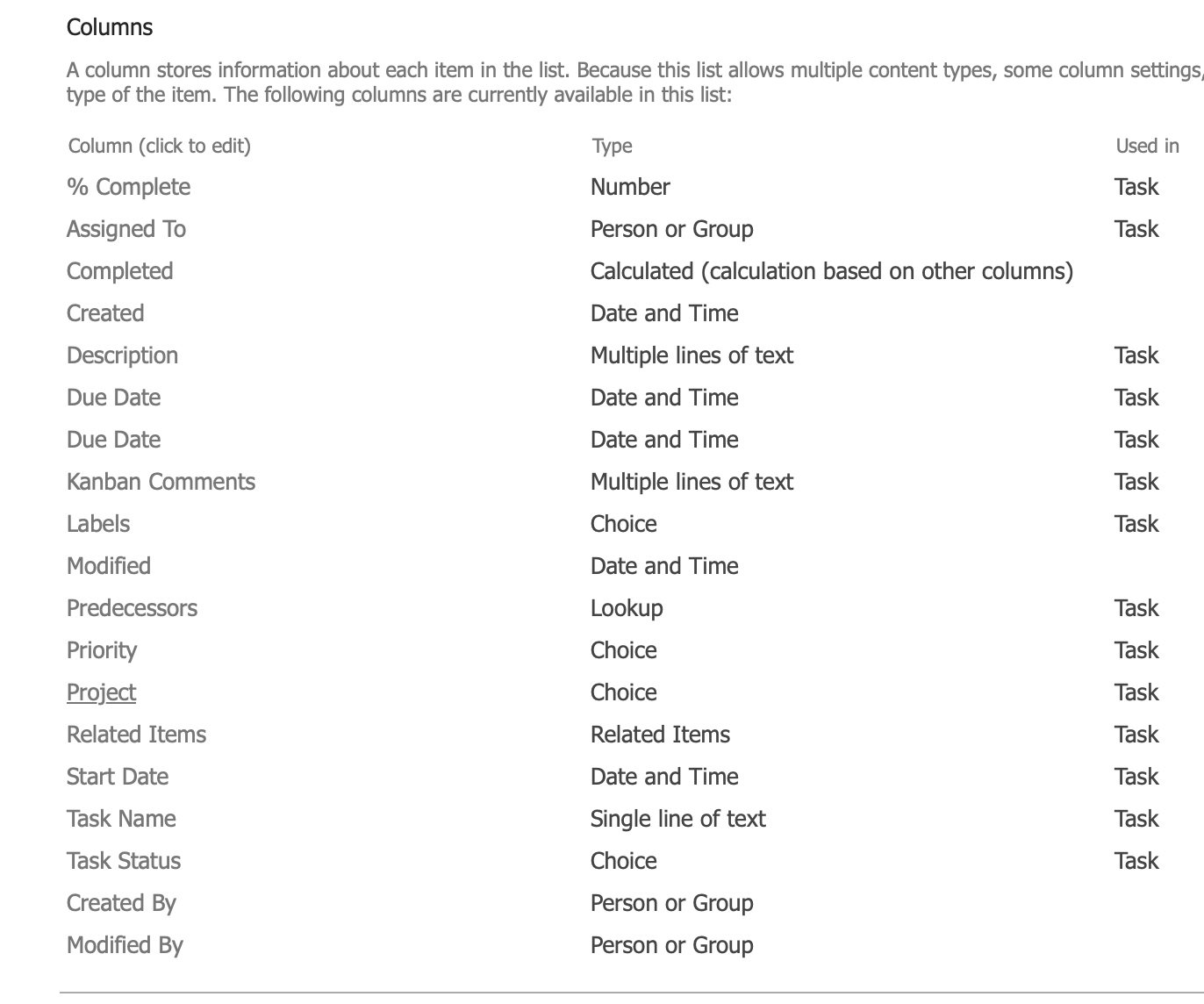The width and height of the screenshot is (1204, 1004).
Task: Open the % Complete column settings
Action: pyautogui.click(x=128, y=187)
